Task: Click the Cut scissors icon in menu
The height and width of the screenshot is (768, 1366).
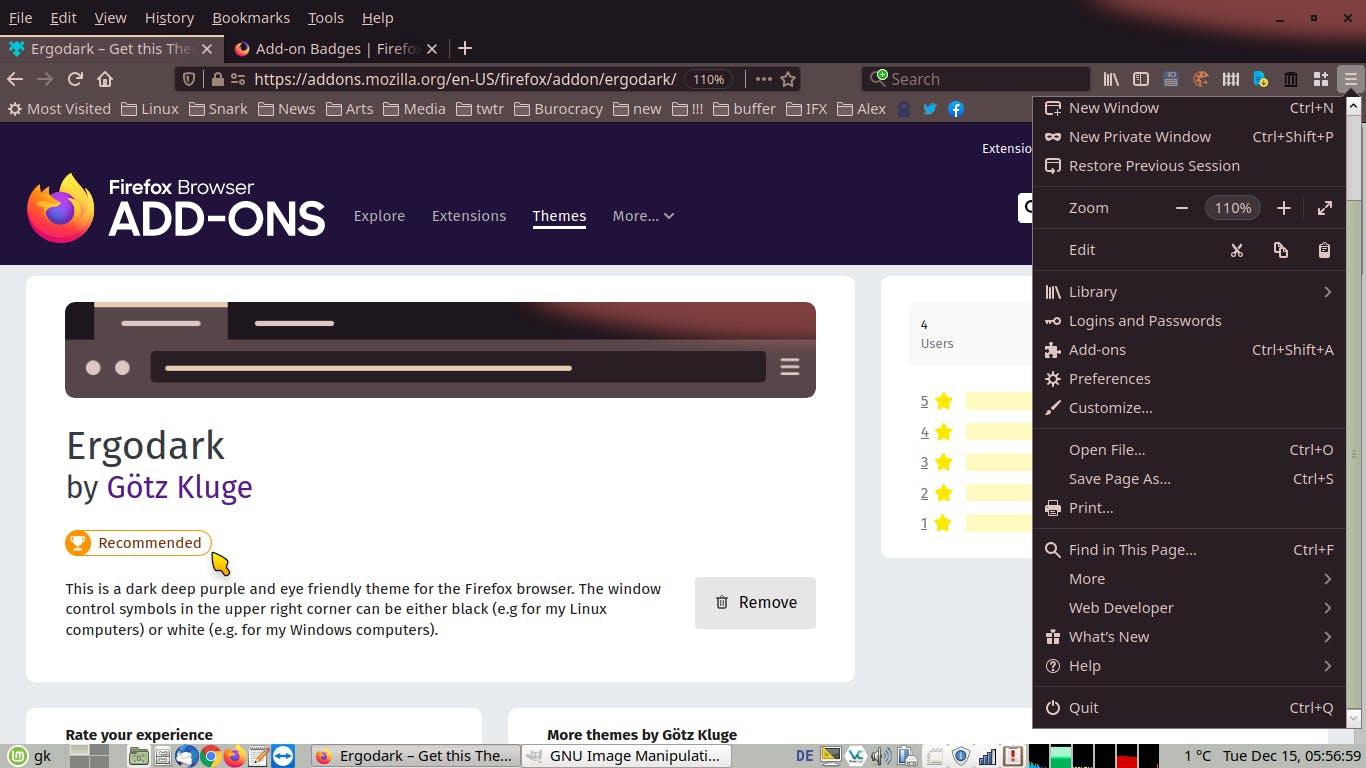Action: point(1237,250)
